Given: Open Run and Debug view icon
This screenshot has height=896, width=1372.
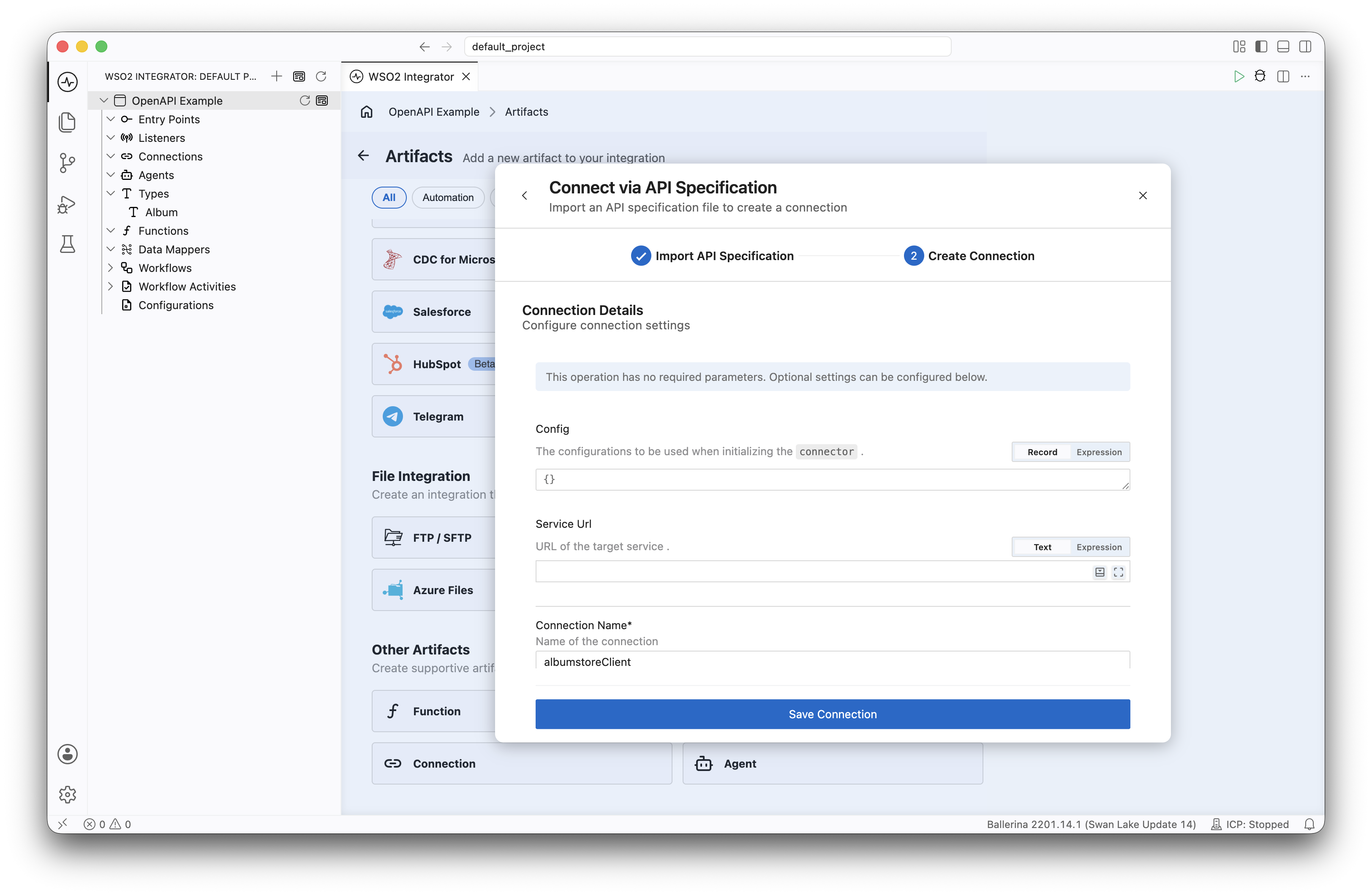Looking at the screenshot, I should [68, 204].
